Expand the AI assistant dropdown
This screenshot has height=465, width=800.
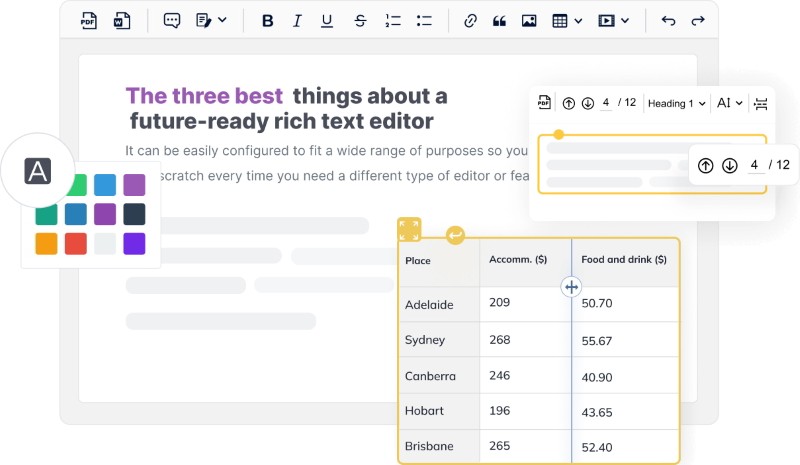coord(730,103)
